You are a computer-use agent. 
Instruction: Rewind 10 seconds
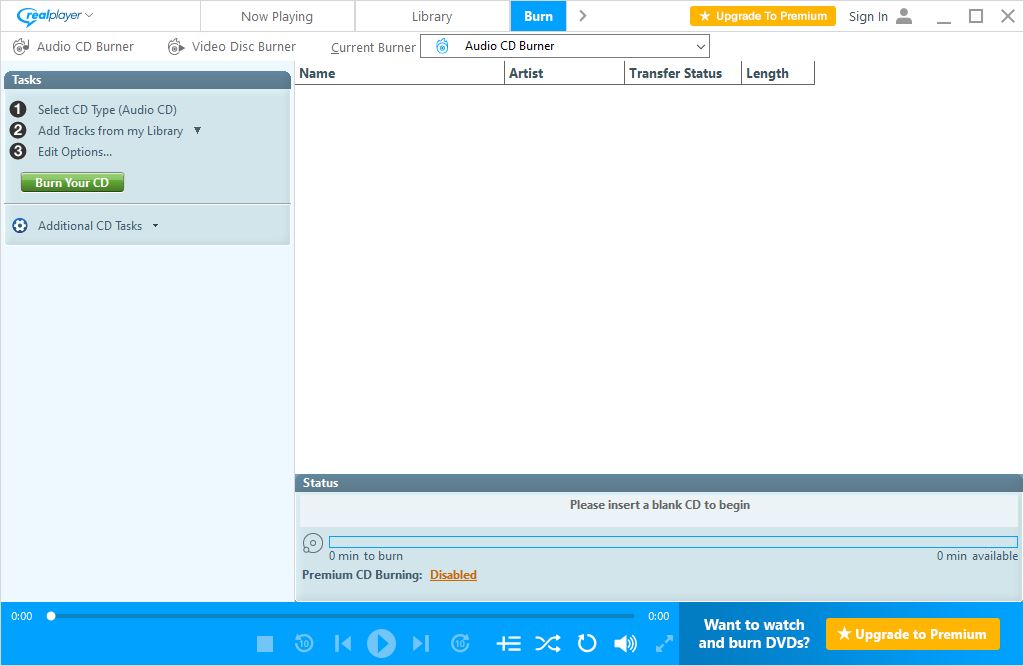[304, 643]
